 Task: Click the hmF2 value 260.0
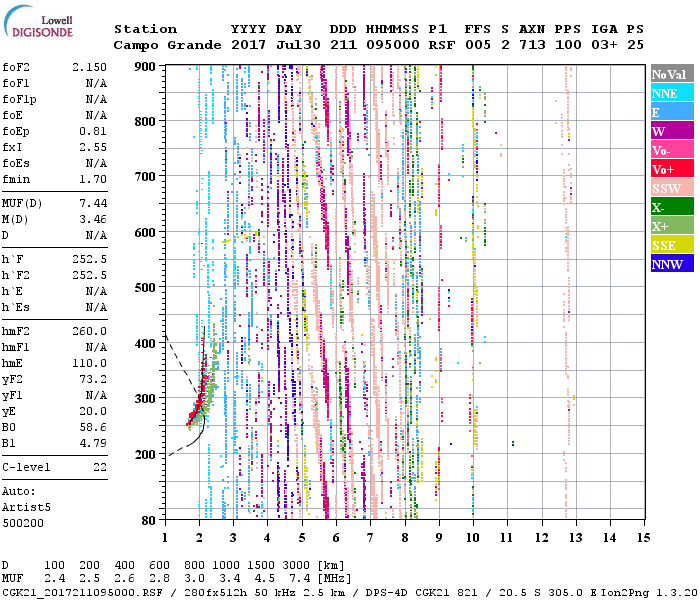pyautogui.click(x=89, y=331)
